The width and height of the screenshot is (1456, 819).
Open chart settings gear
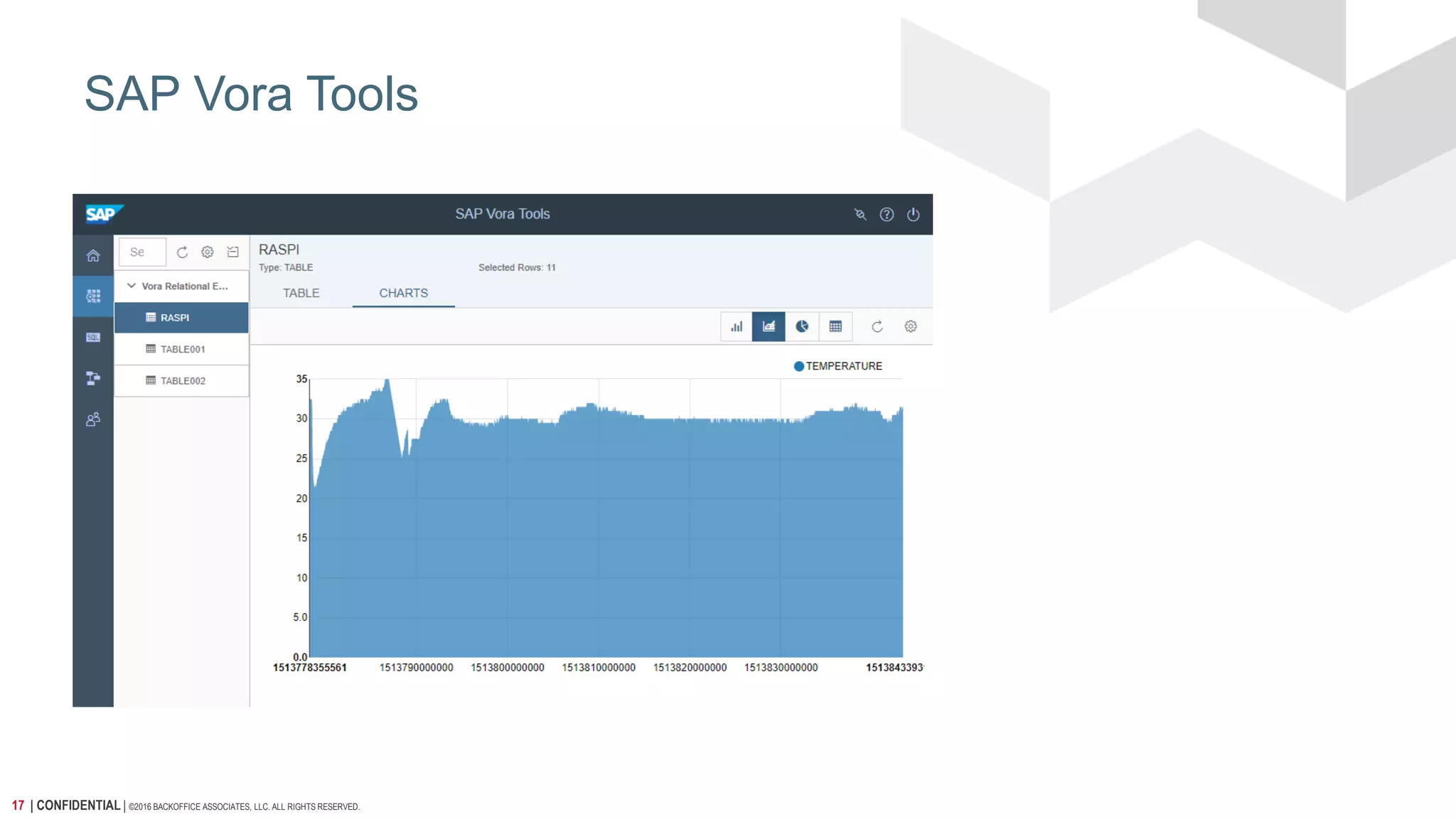point(911,326)
